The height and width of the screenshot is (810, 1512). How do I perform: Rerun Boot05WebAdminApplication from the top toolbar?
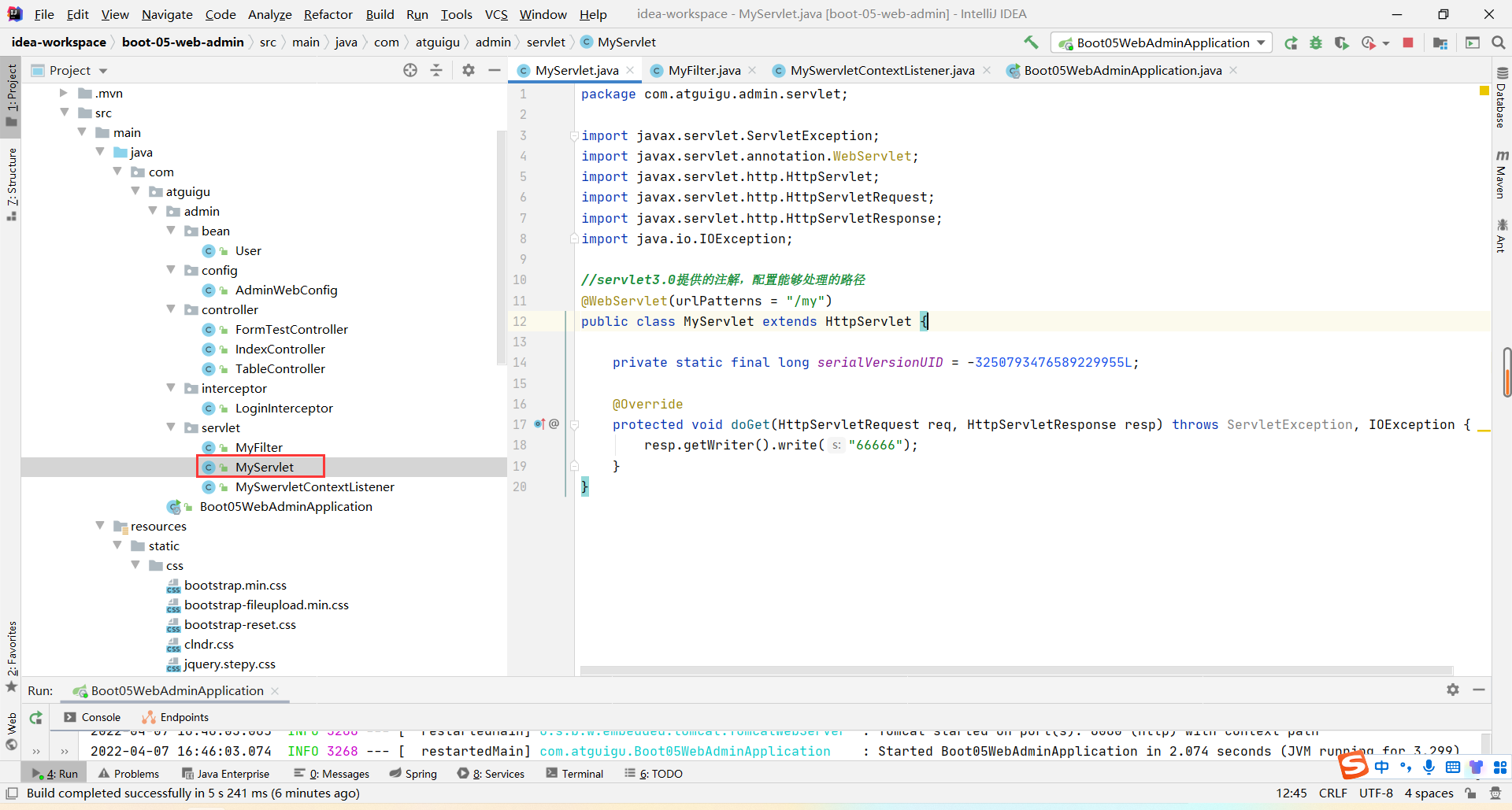point(1291,43)
